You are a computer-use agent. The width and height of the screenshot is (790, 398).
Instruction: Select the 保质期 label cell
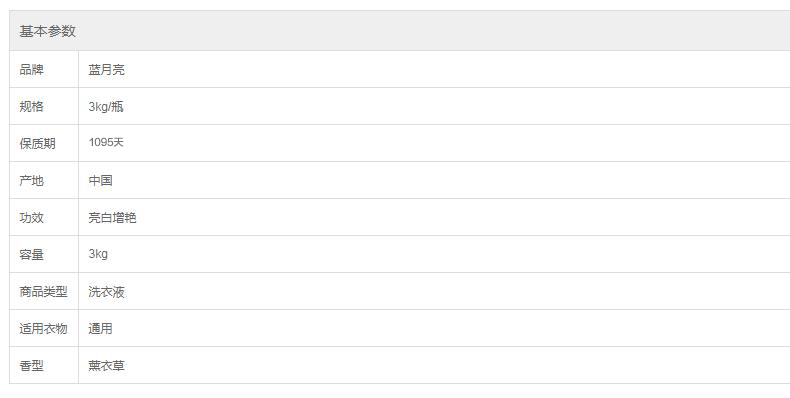[x=44, y=143]
